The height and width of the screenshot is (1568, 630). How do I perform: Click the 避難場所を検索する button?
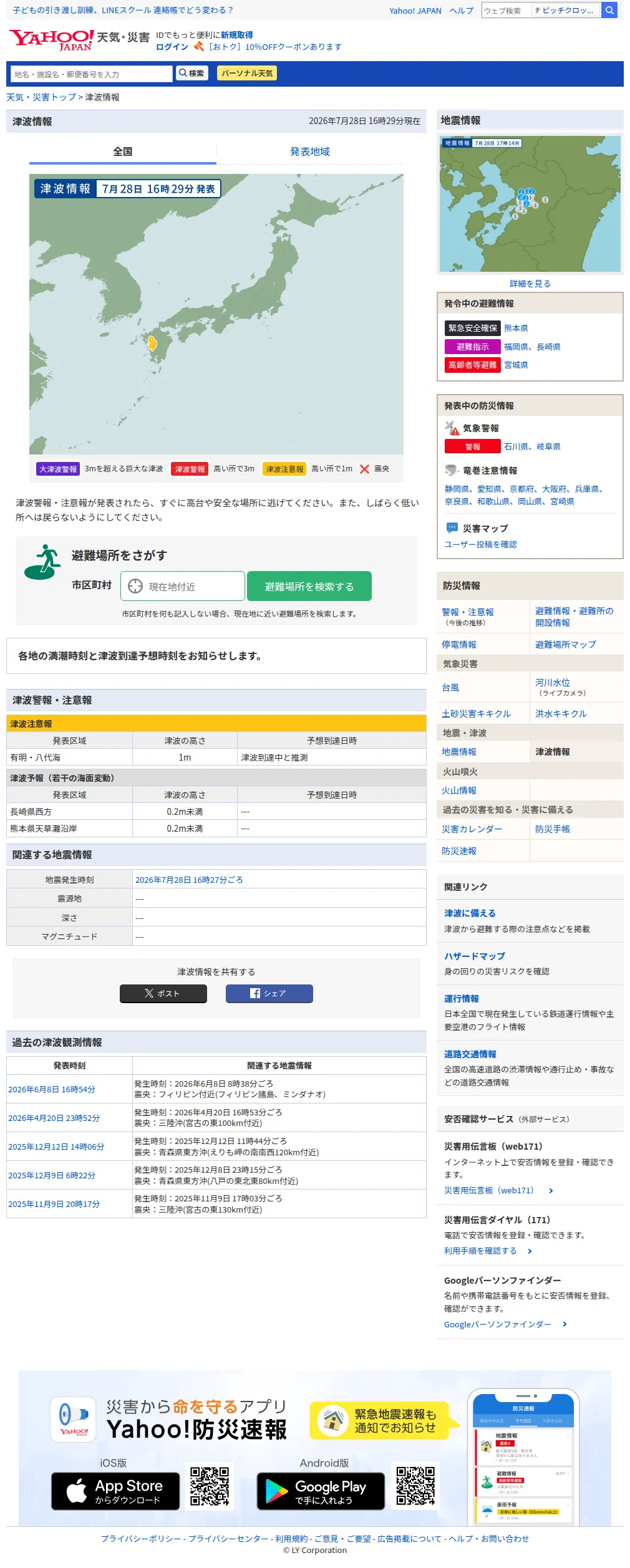[309, 586]
